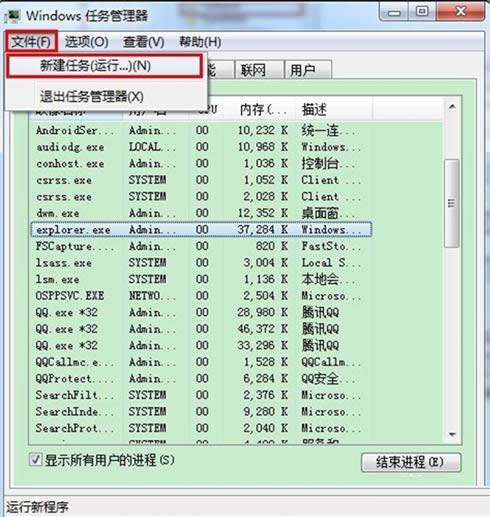The image size is (490, 517).
Task: Close the Task Manager window
Action: click(461, 12)
